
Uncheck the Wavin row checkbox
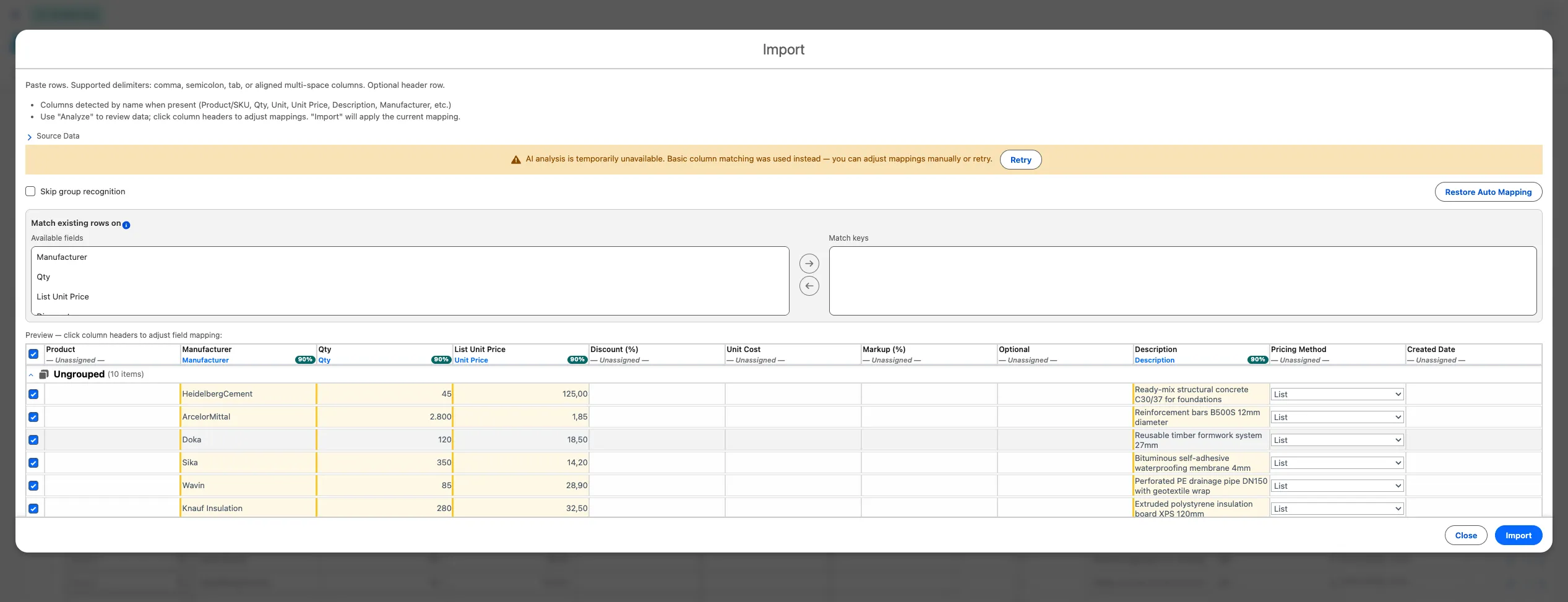pyautogui.click(x=33, y=486)
